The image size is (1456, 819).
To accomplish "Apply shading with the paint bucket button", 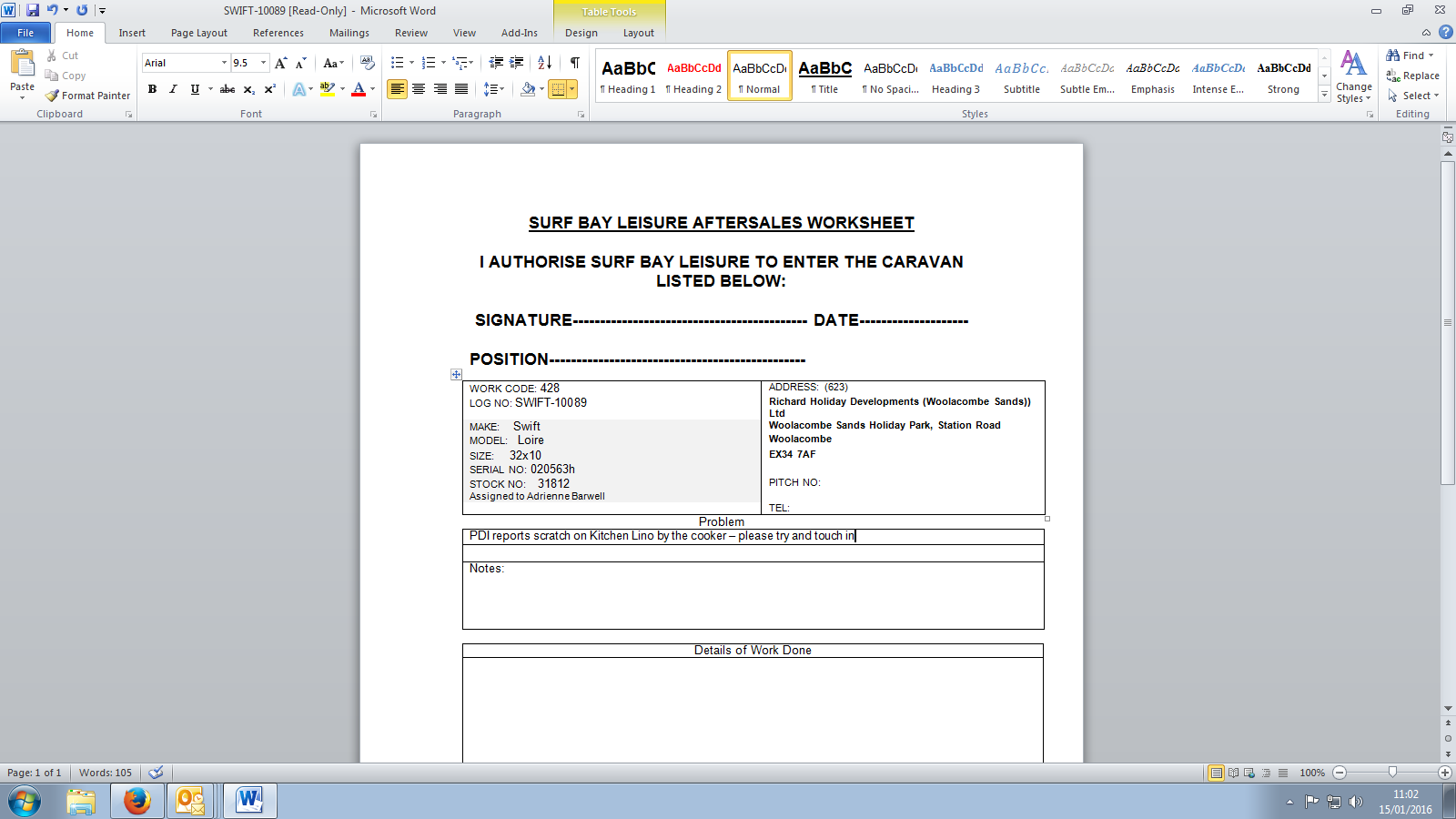I will (x=528, y=89).
